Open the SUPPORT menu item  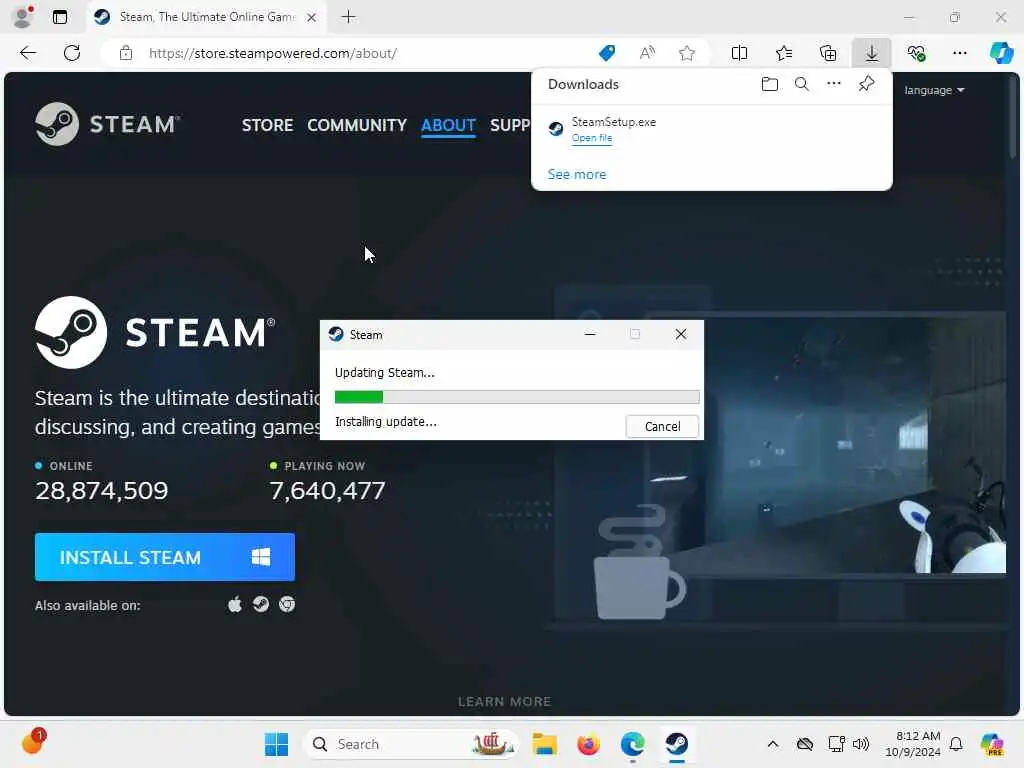(x=510, y=125)
